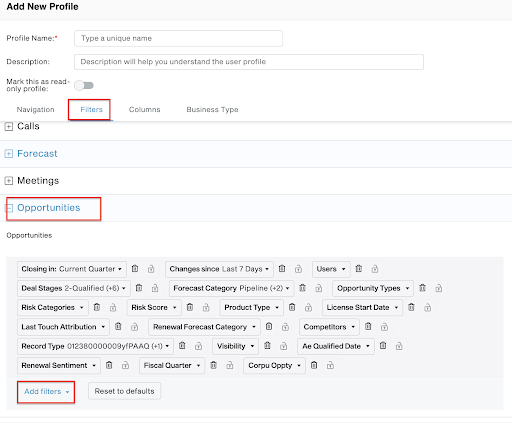Delete the Fiscal Quarter filter using trash icon
This screenshot has width=512, height=423.
[214, 365]
